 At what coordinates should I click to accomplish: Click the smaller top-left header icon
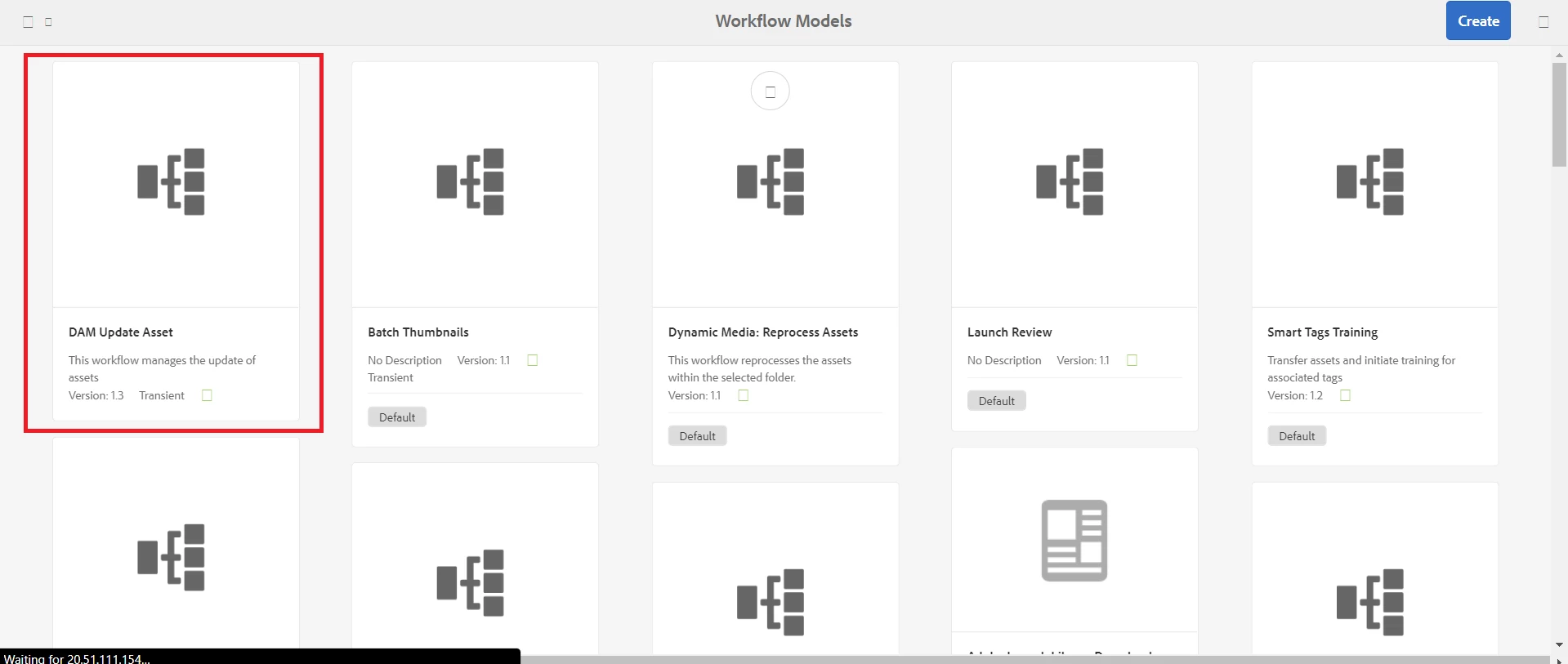click(x=49, y=22)
